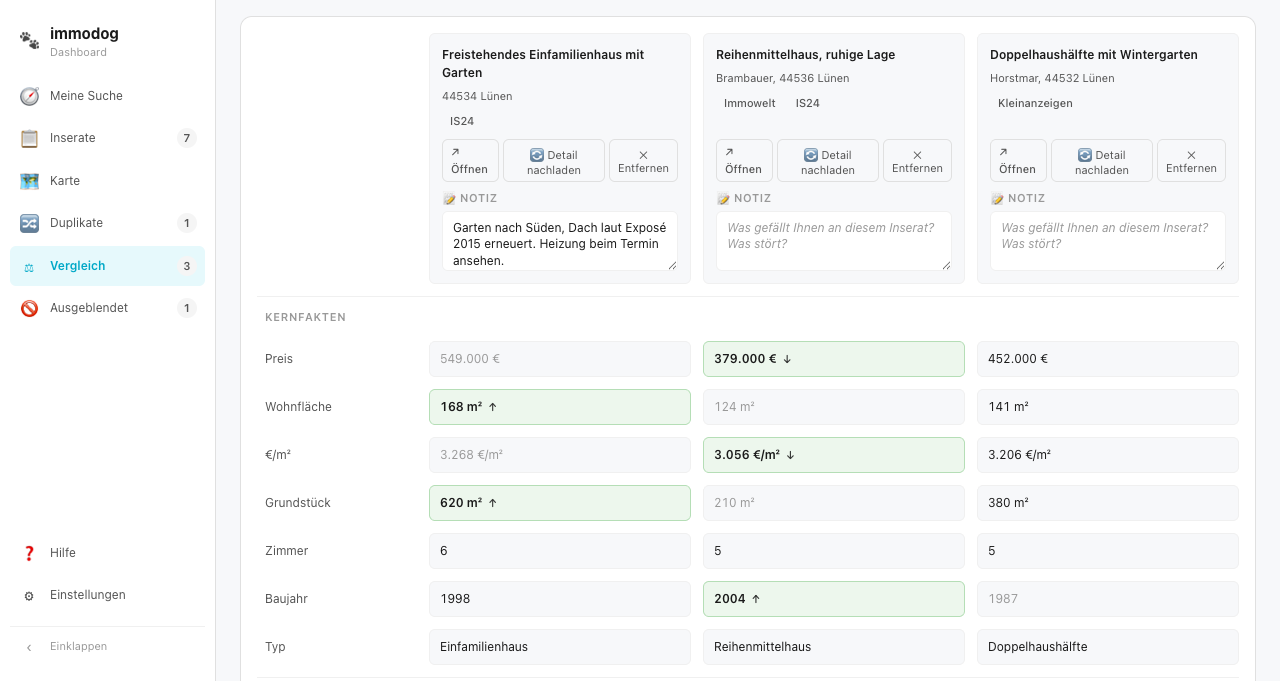Click the 620 m² Grundstück cell
Screen dimensions: 1280x681
click(x=560, y=503)
